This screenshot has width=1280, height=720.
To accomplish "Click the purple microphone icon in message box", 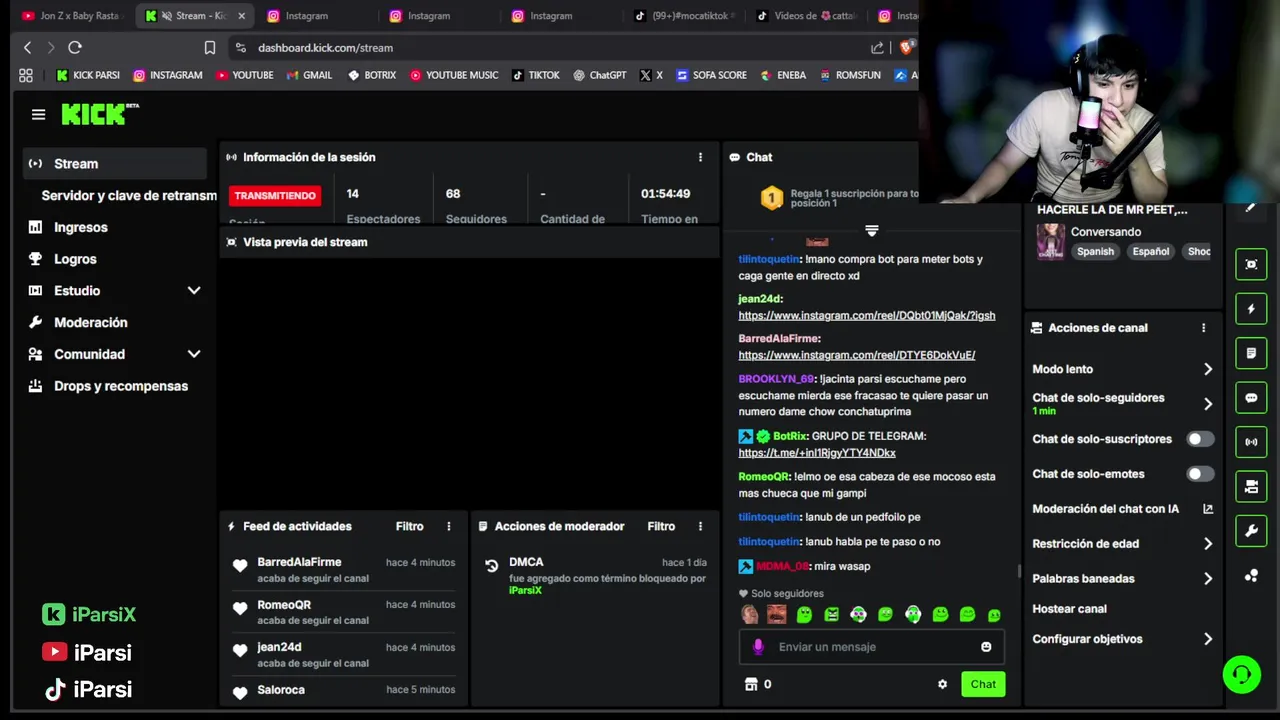I will (758, 647).
